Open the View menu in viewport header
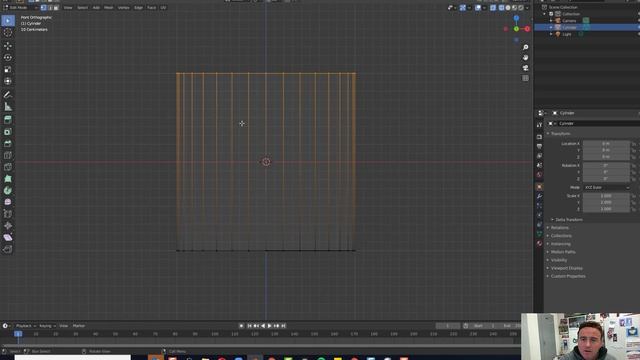The width and height of the screenshot is (640, 360). click(68, 7)
